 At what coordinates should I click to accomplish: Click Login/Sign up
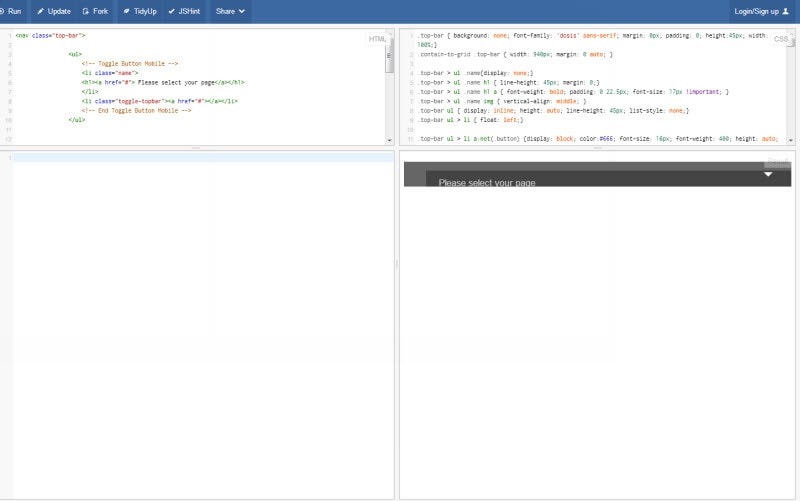(756, 11)
